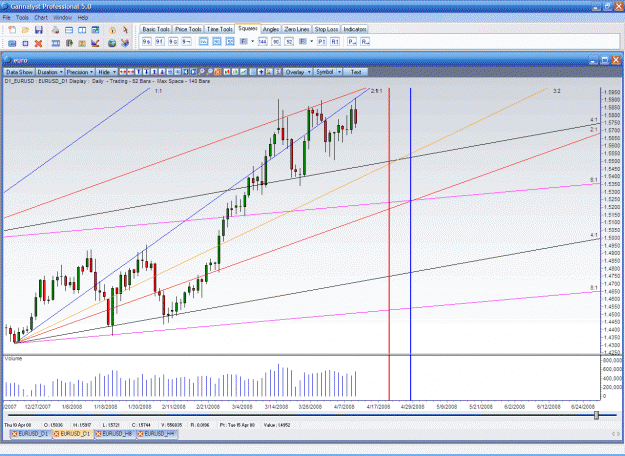Screen dimensions: 625x456
Task: Open the File menu
Action: click(6, 18)
